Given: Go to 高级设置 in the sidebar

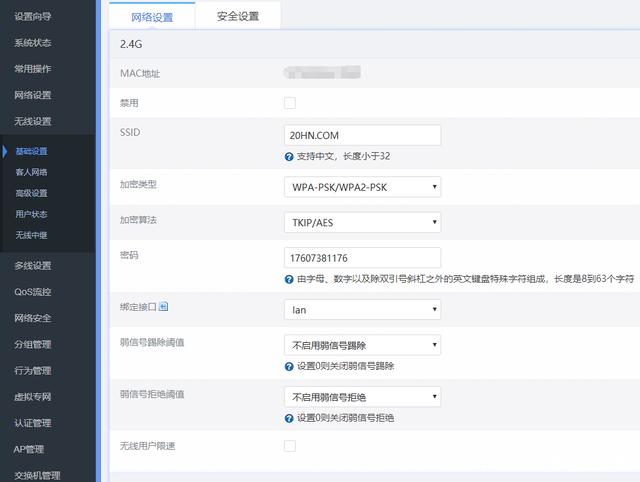Looking at the screenshot, I should [31, 193].
